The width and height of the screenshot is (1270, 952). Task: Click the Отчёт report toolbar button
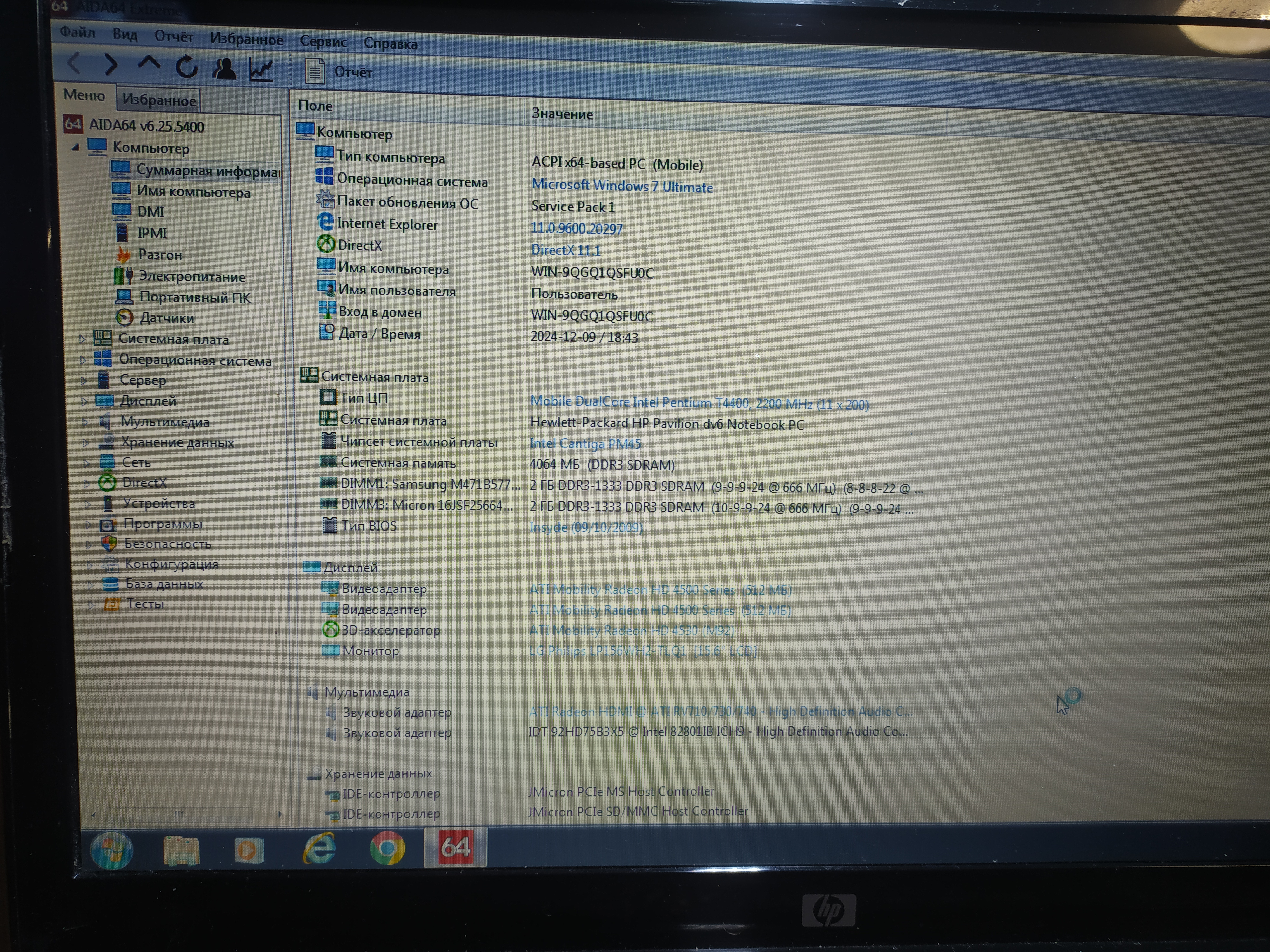(339, 72)
